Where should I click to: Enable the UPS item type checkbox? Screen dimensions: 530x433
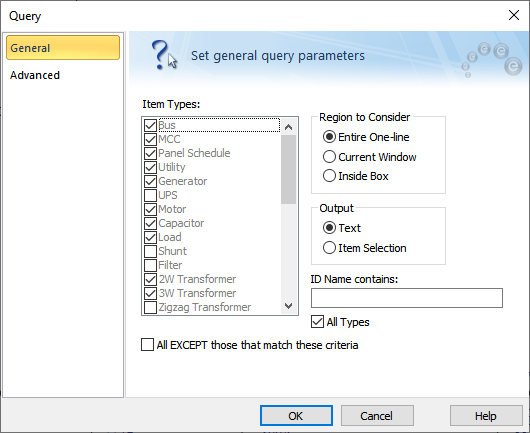click(150, 195)
